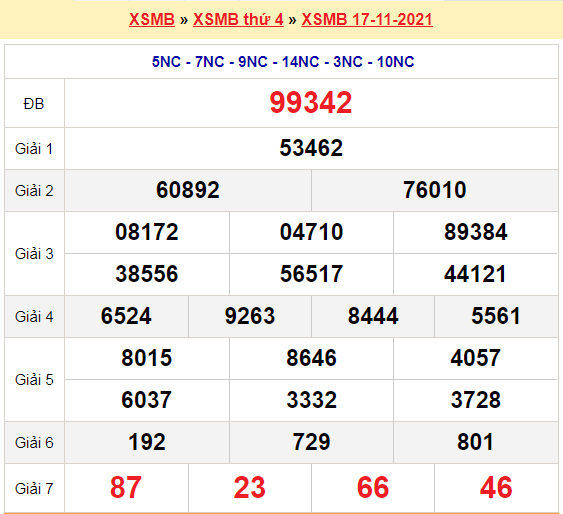
Task: Select Giải 3 number 08172
Action: tap(147, 232)
